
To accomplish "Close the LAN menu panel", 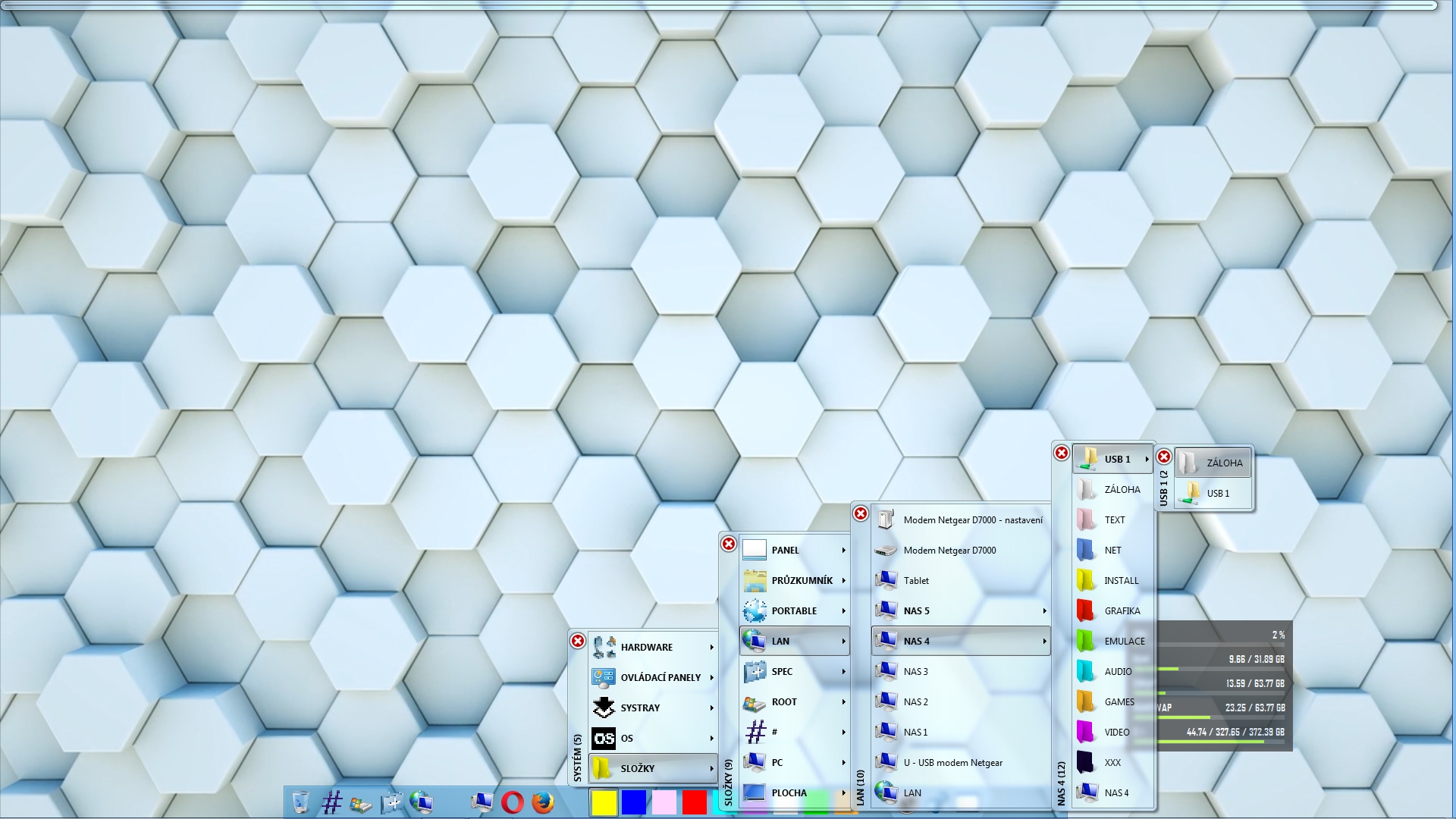I will coord(861,513).
